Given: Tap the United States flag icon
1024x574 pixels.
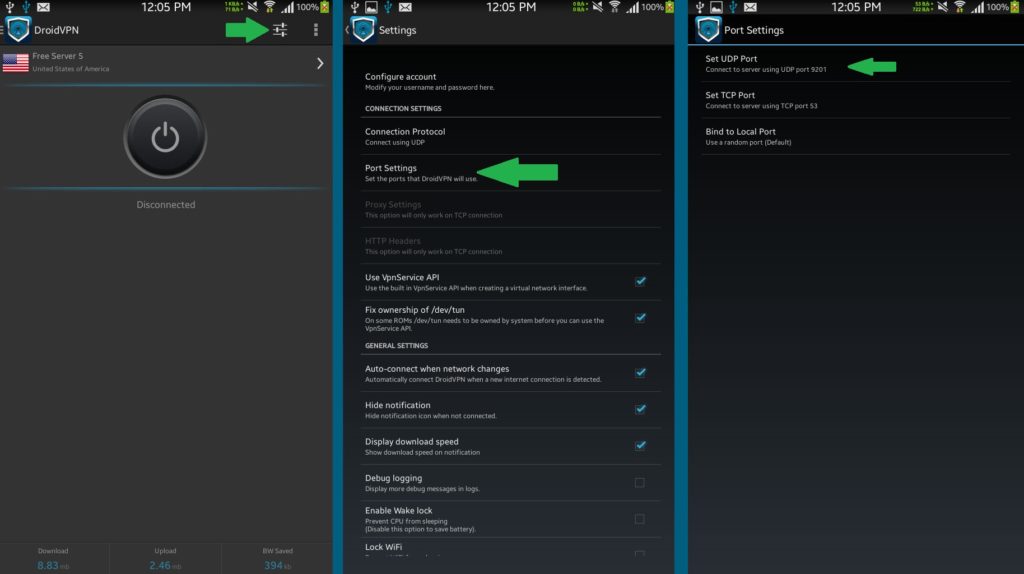Looking at the screenshot, I should pos(16,63).
